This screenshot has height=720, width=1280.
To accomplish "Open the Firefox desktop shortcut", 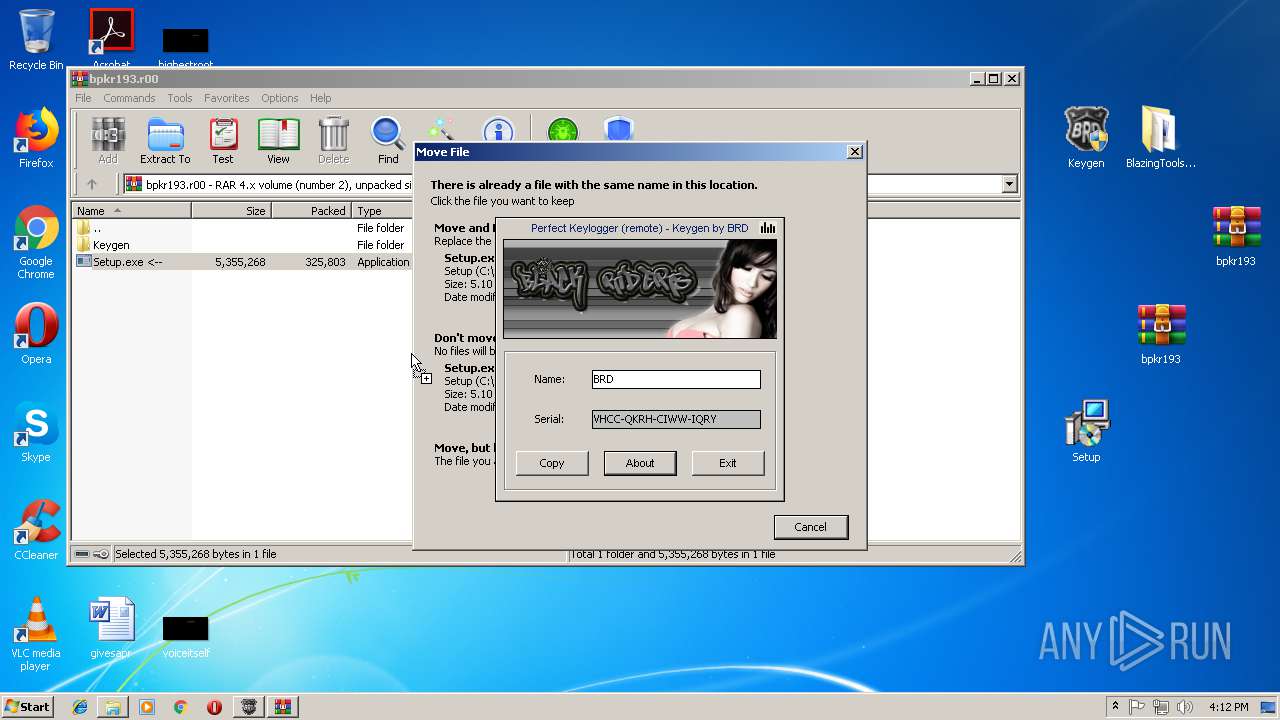I will 36,138.
